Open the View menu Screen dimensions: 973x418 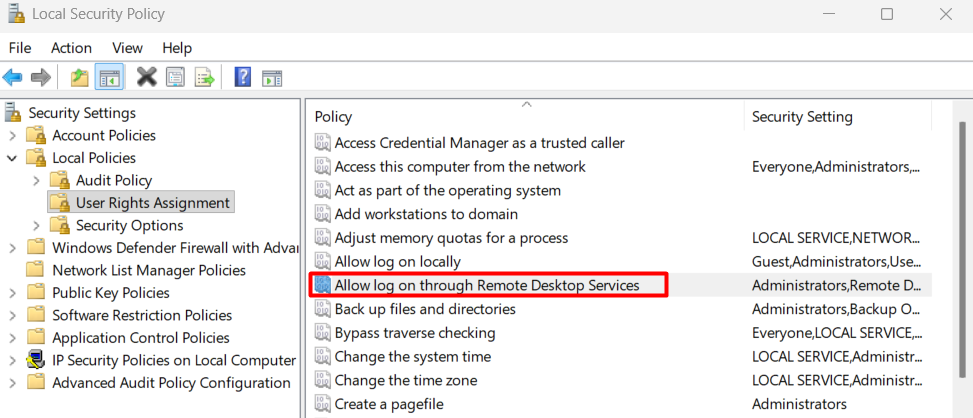pos(127,48)
